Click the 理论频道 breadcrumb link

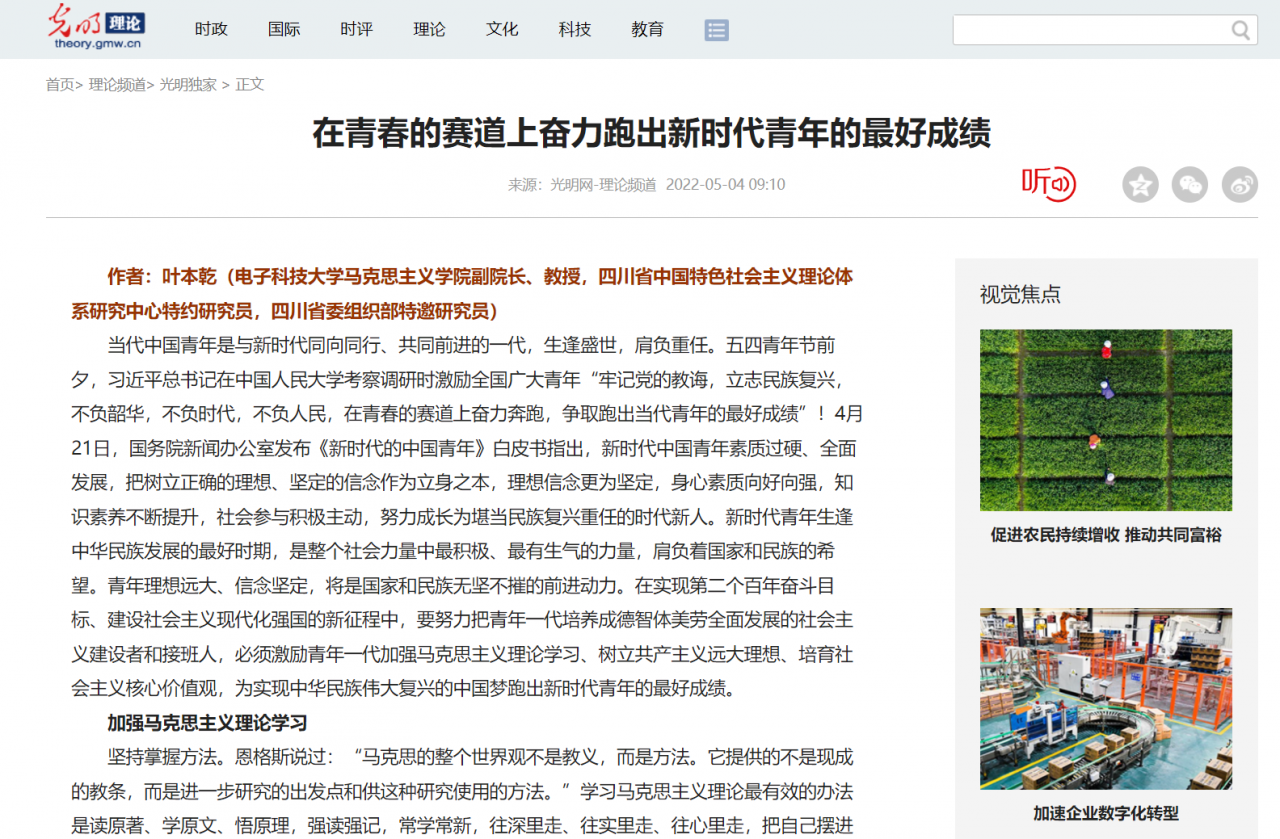(x=117, y=85)
